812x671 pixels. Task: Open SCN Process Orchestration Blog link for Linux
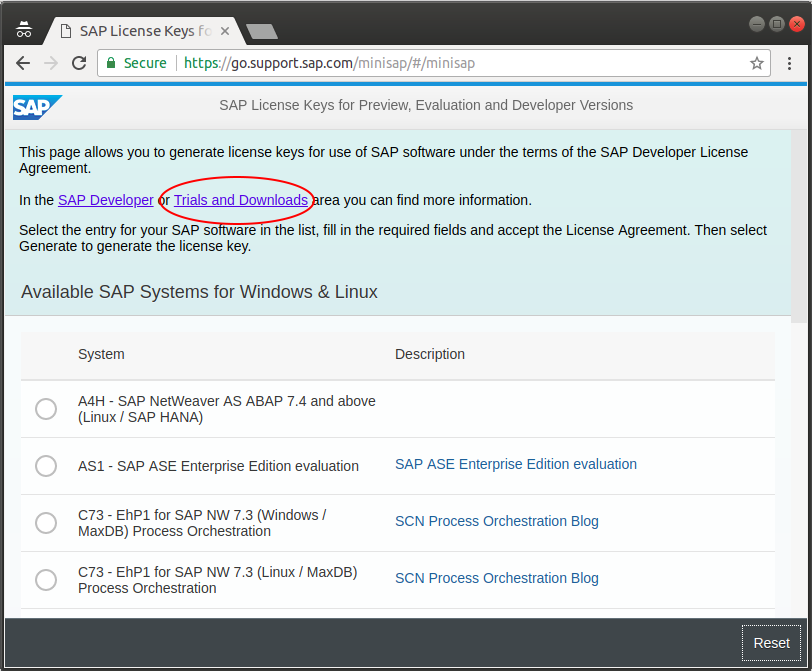(x=497, y=578)
